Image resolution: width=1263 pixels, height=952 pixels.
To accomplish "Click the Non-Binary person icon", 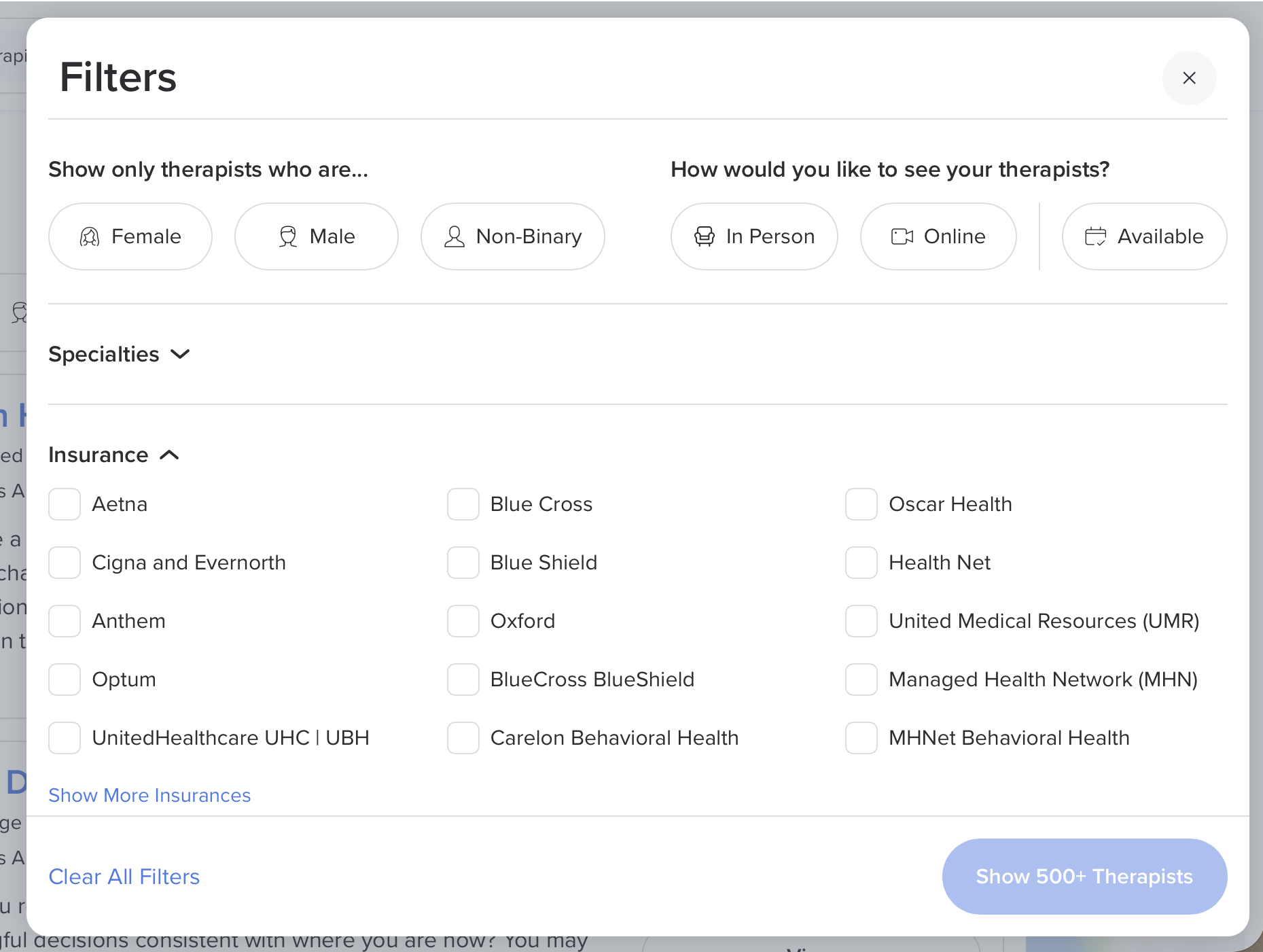I will point(455,236).
